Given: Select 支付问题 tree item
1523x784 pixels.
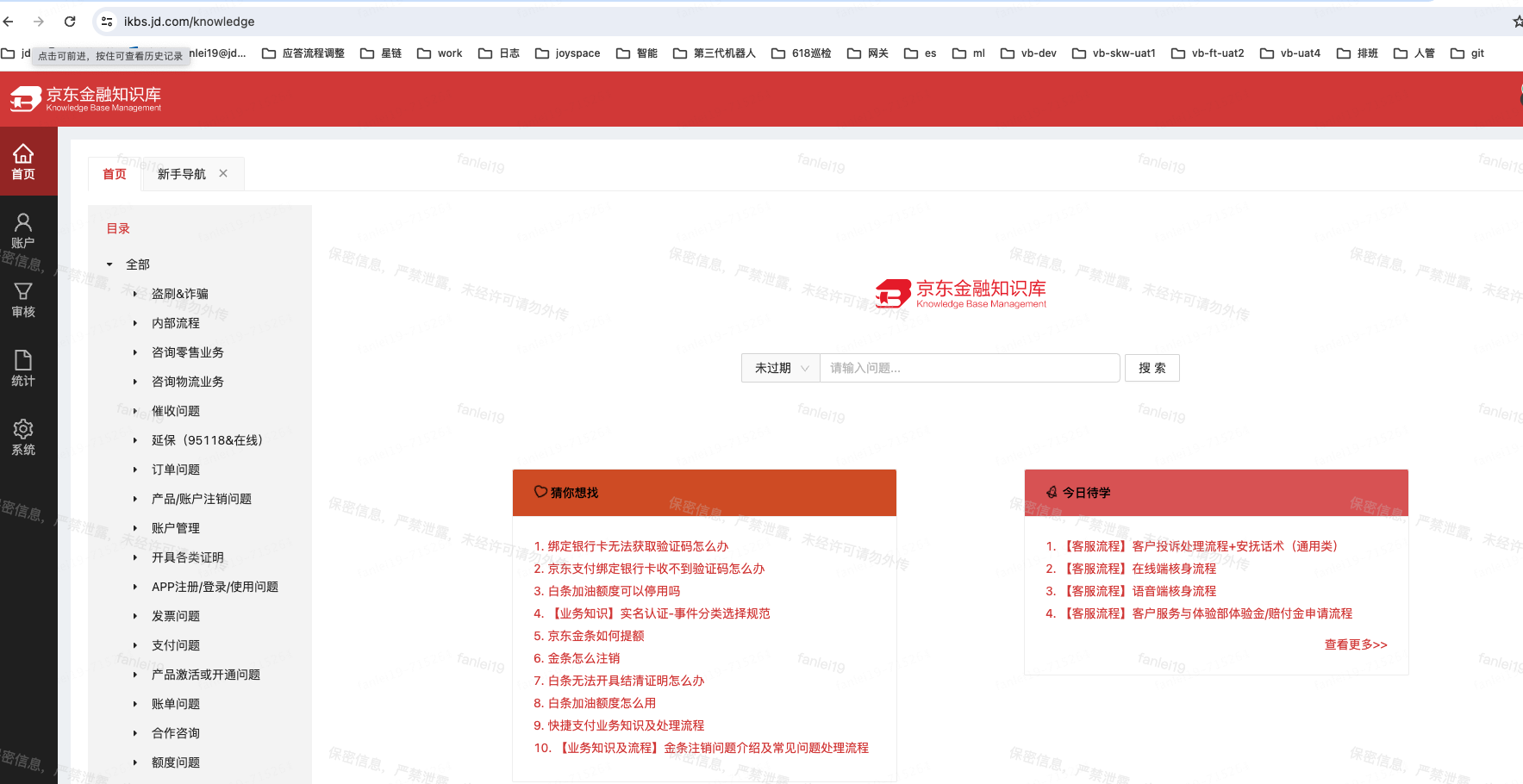Looking at the screenshot, I should [176, 645].
